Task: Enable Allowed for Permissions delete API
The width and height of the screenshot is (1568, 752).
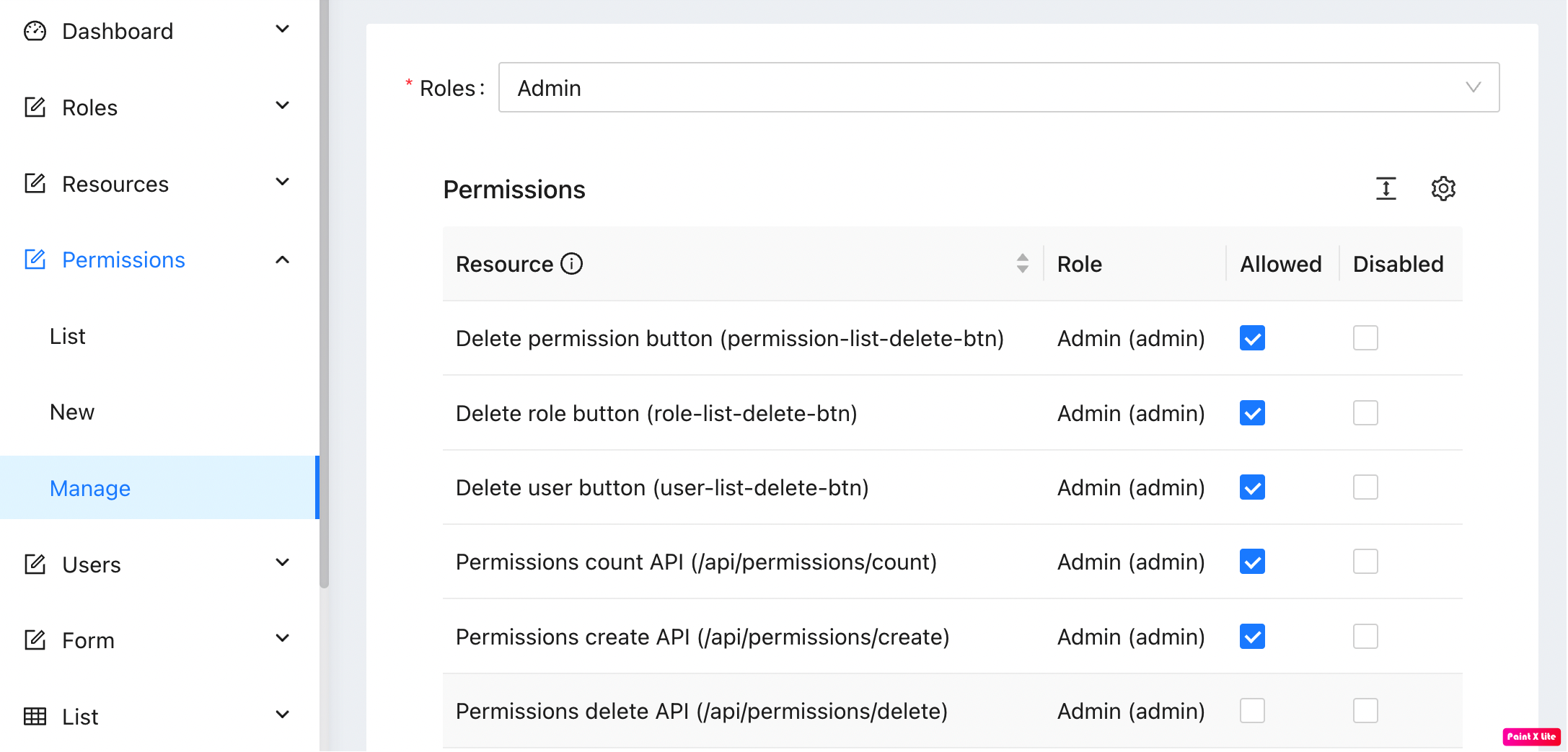Action: 1252,711
